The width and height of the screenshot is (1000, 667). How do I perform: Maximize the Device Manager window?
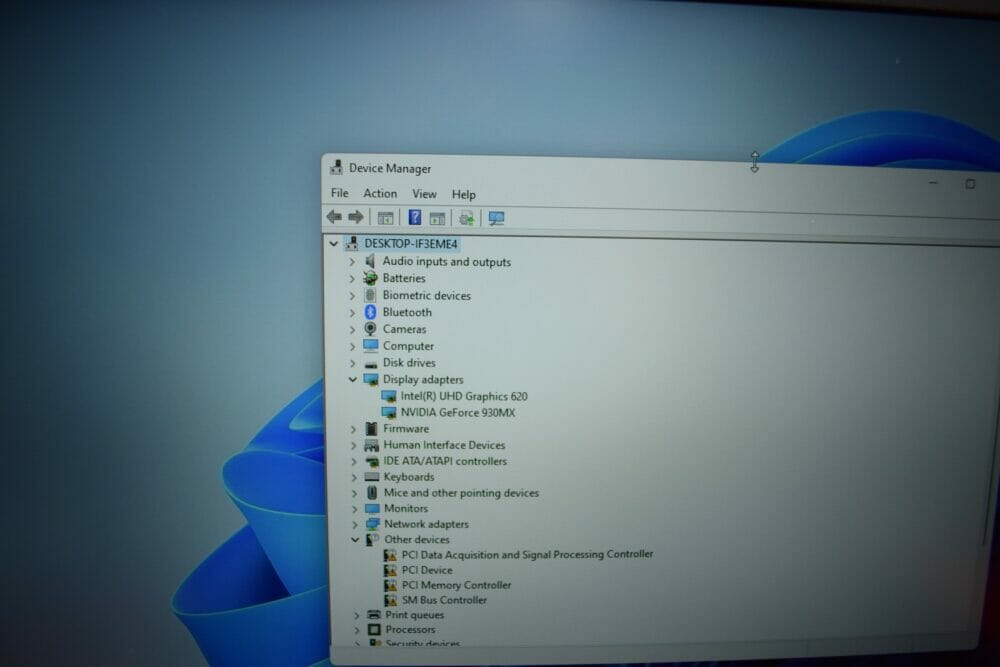pyautogui.click(x=970, y=184)
